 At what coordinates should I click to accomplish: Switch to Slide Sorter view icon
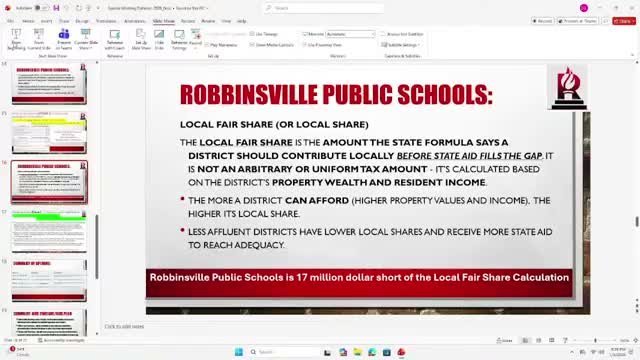click(x=538, y=340)
